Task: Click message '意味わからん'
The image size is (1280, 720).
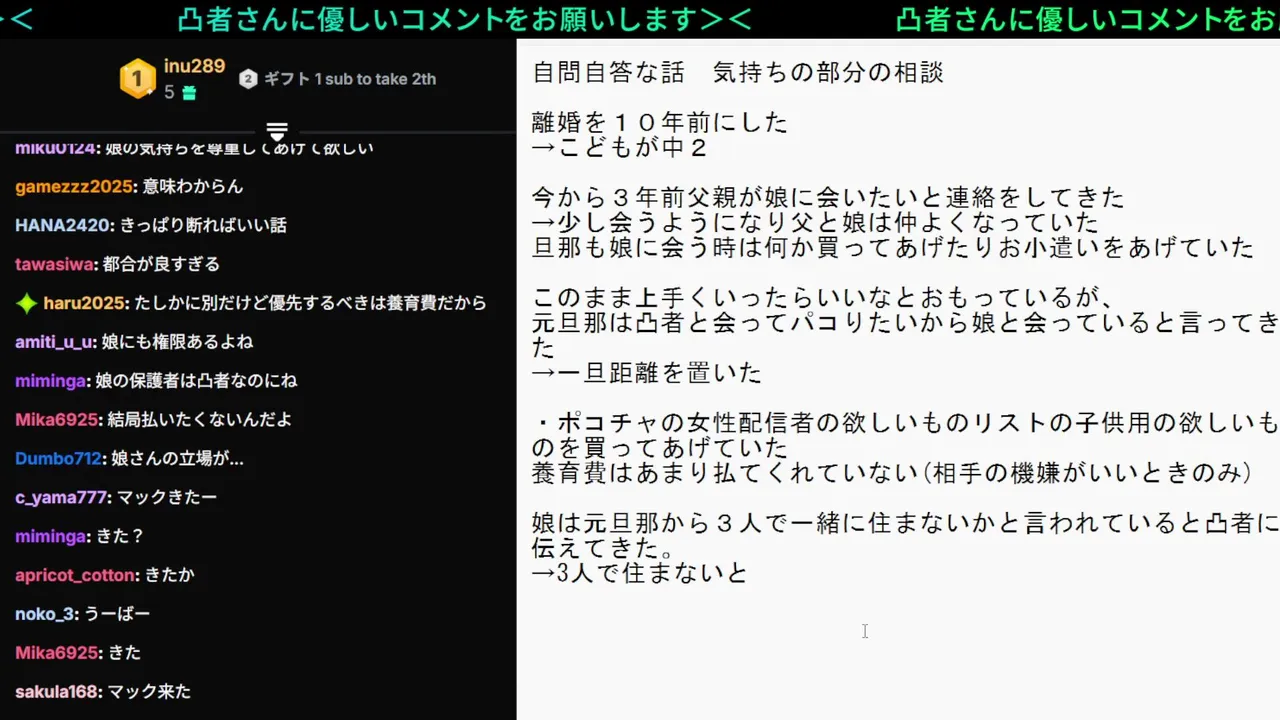Action: (193, 186)
